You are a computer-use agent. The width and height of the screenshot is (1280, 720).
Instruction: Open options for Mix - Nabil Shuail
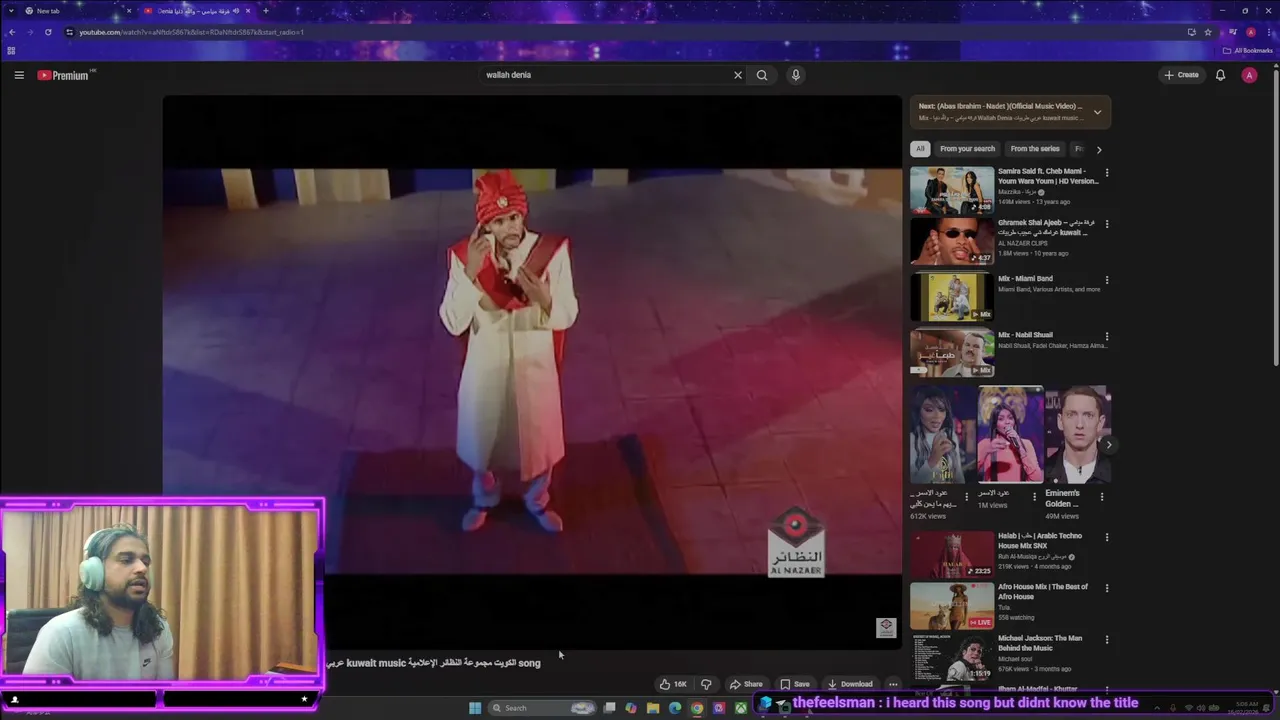pos(1106,336)
